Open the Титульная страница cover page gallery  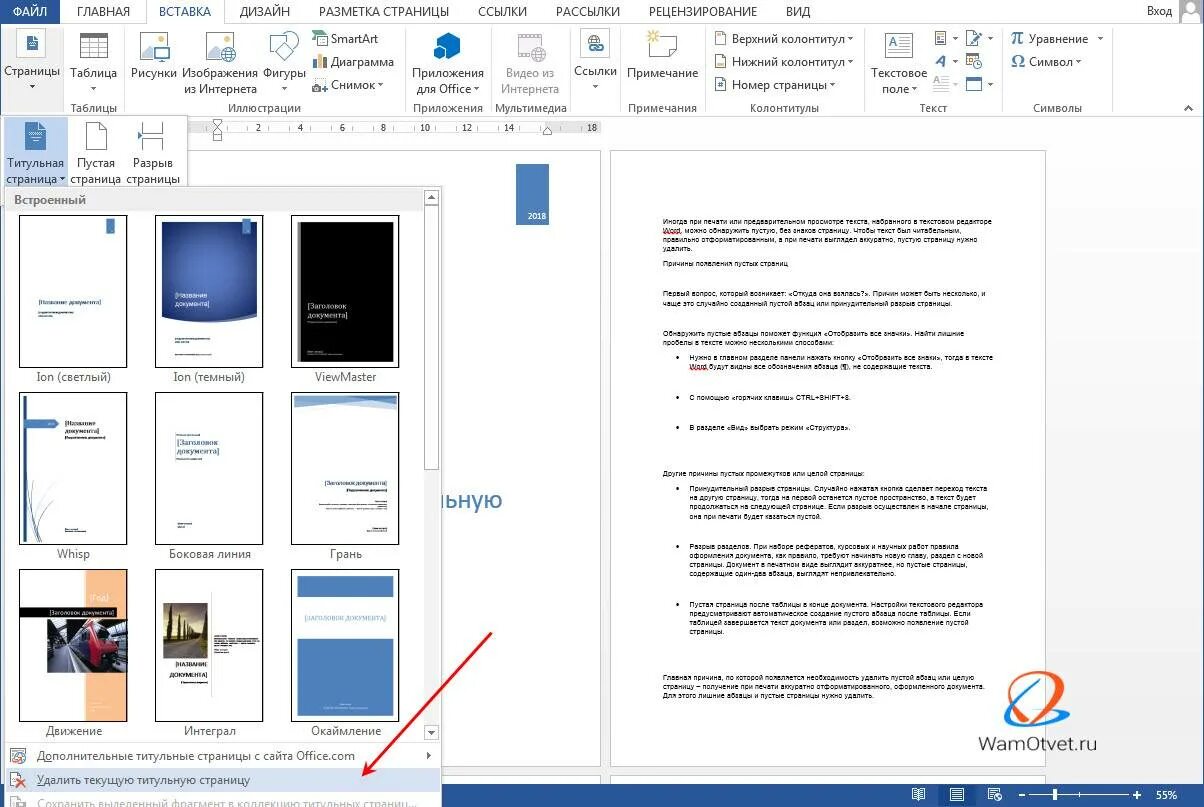[x=35, y=151]
